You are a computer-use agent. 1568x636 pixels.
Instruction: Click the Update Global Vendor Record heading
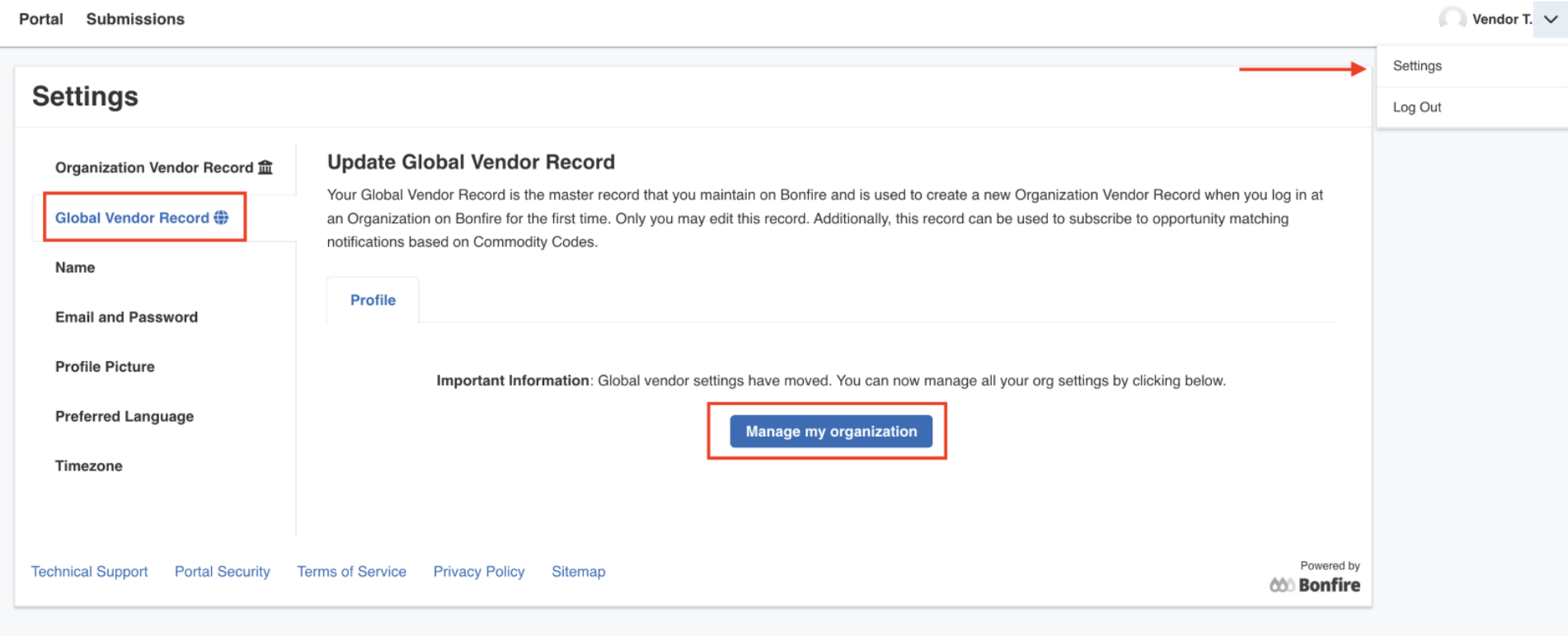point(471,162)
